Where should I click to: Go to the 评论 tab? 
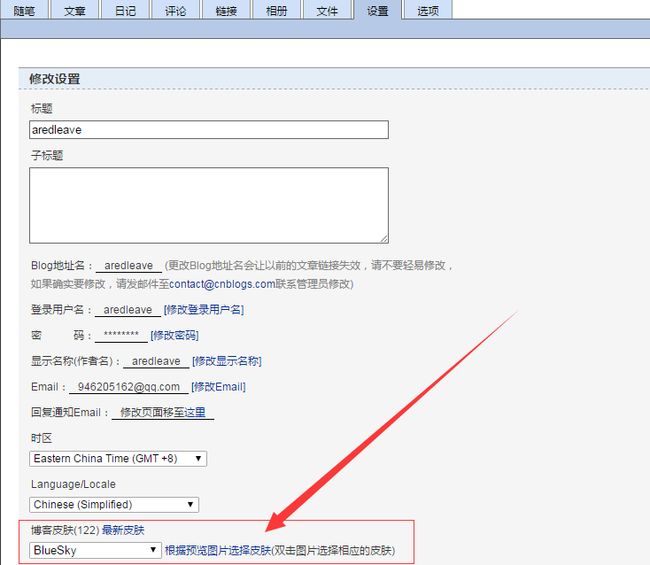pos(176,10)
